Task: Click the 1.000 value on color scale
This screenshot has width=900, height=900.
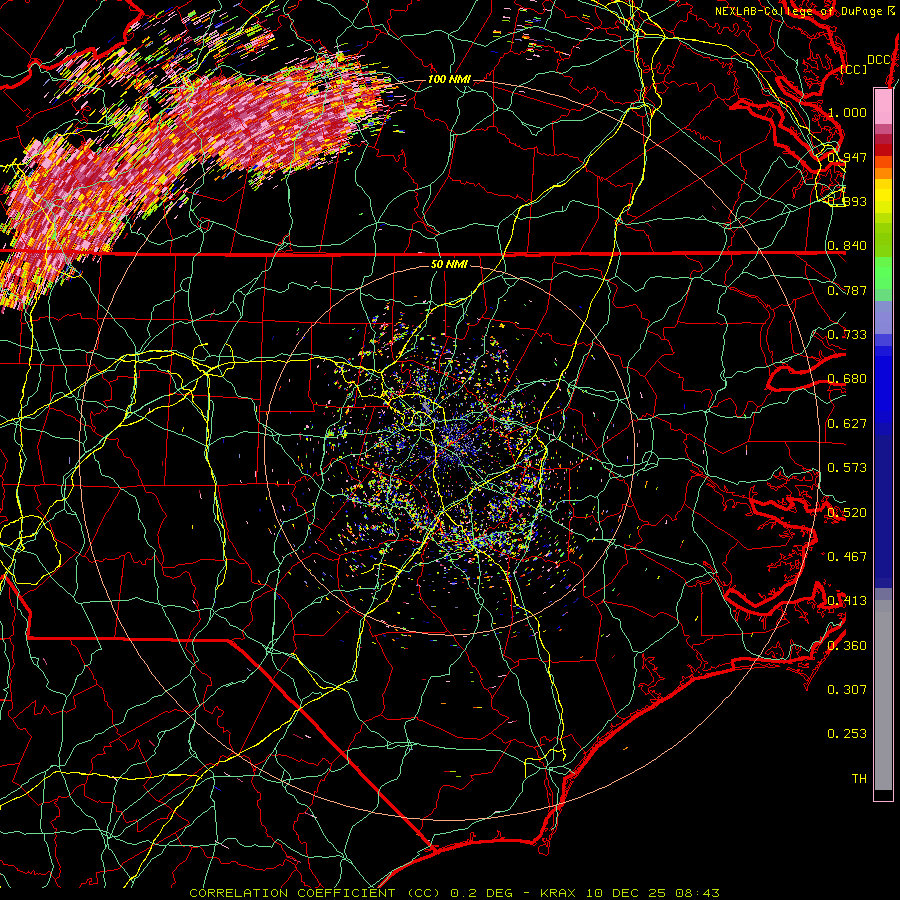Action: point(847,112)
